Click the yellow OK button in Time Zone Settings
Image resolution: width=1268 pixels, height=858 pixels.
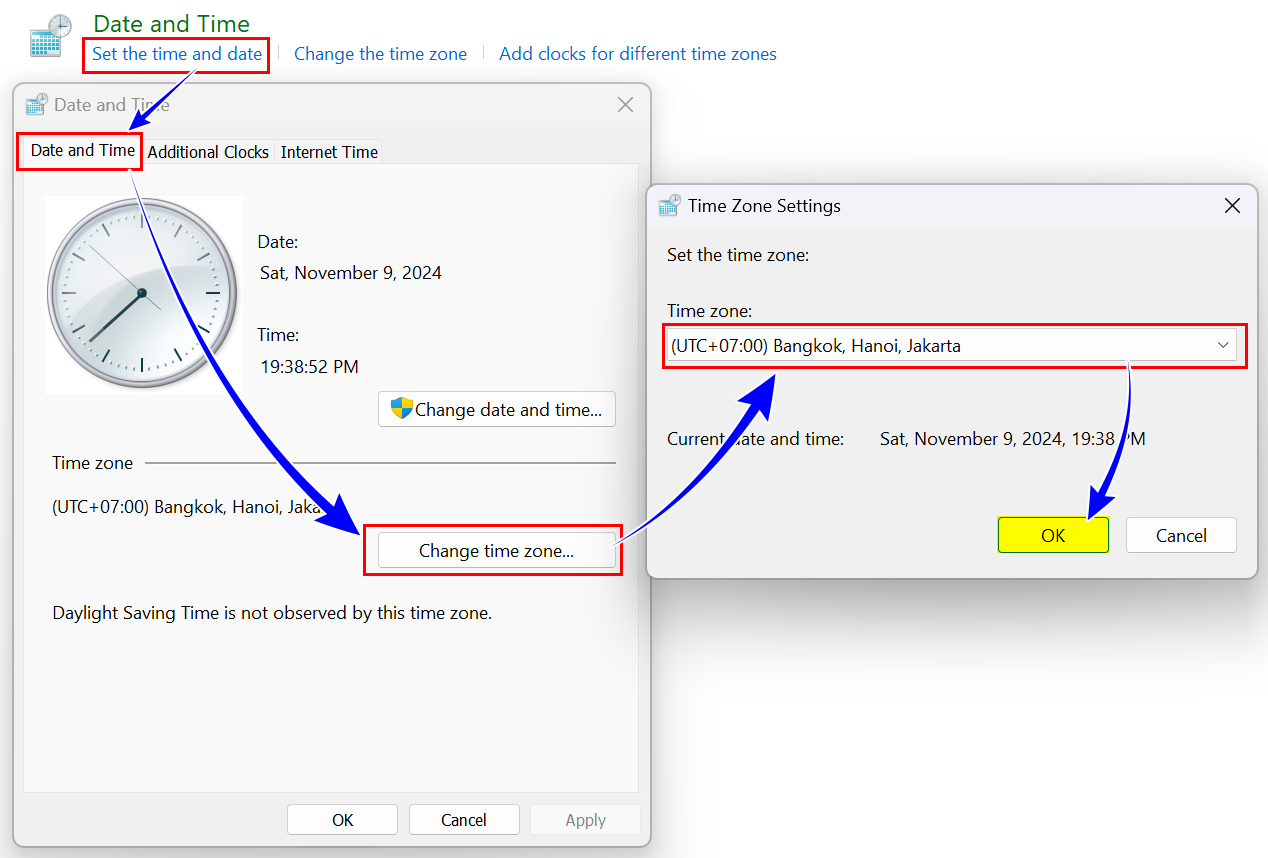pyautogui.click(x=1053, y=535)
